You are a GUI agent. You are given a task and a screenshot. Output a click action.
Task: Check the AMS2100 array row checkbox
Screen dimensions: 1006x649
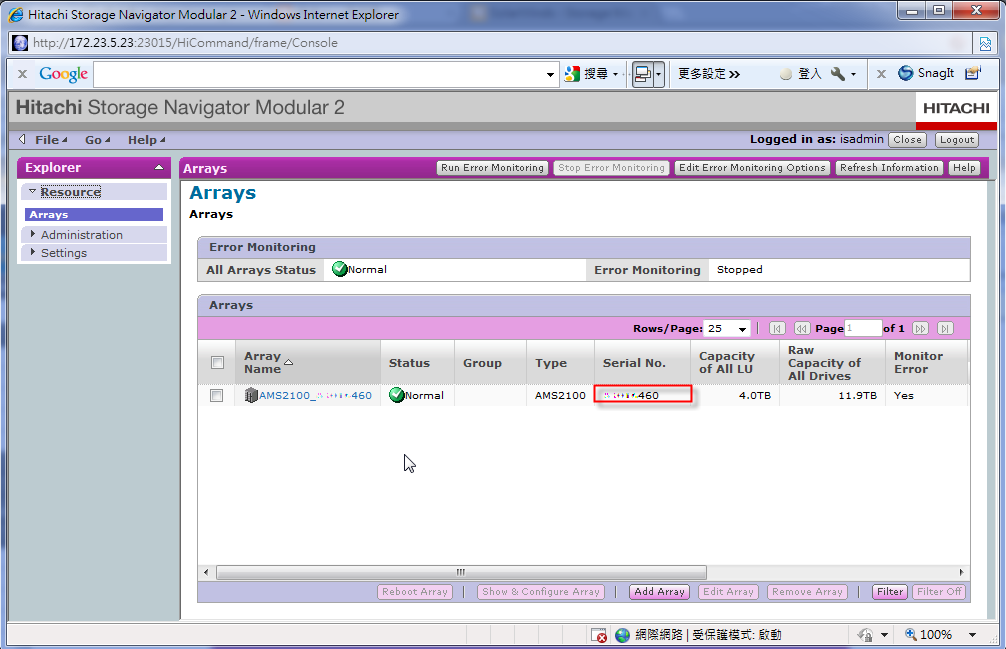[217, 396]
